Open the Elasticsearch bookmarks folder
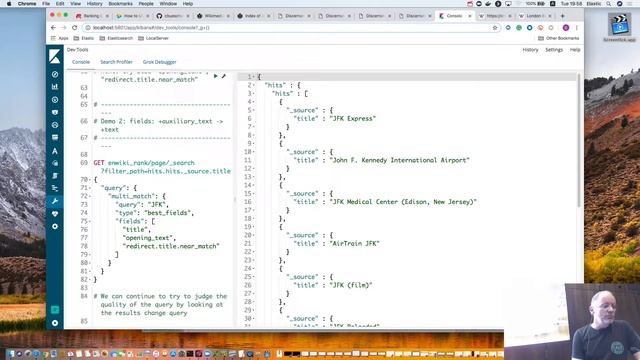This screenshot has width=640, height=360. pos(117,38)
